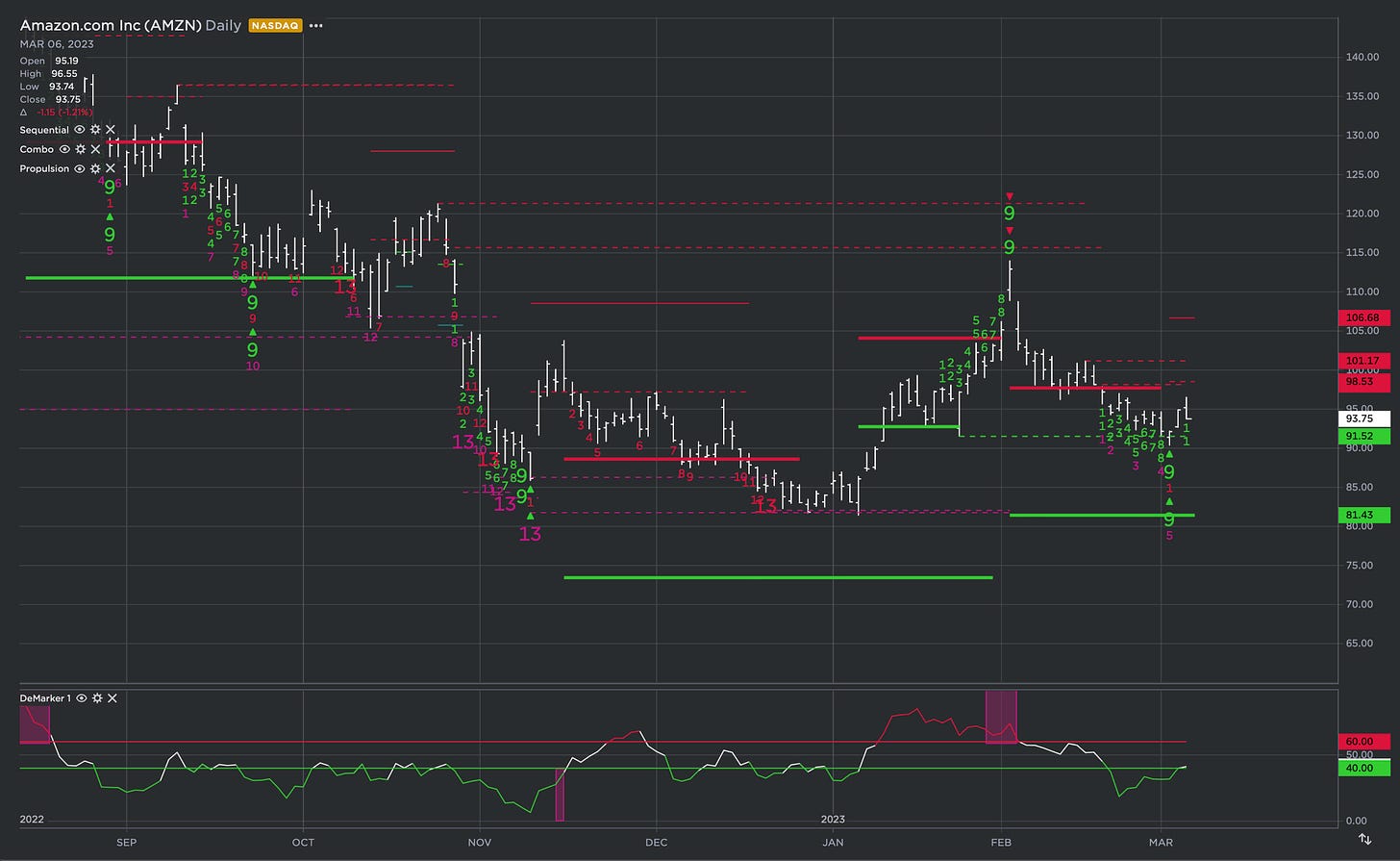Click the 93.75 current price label
Image resolution: width=1400 pixels, height=861 pixels.
click(1363, 418)
